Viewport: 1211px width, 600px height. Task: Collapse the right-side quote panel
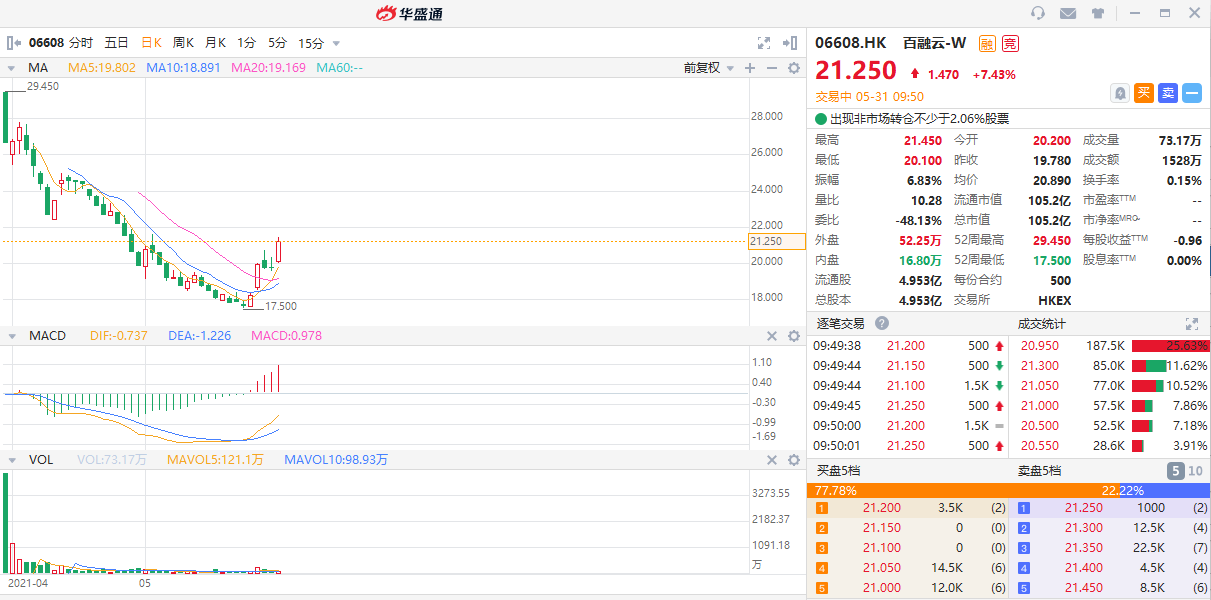click(790, 43)
